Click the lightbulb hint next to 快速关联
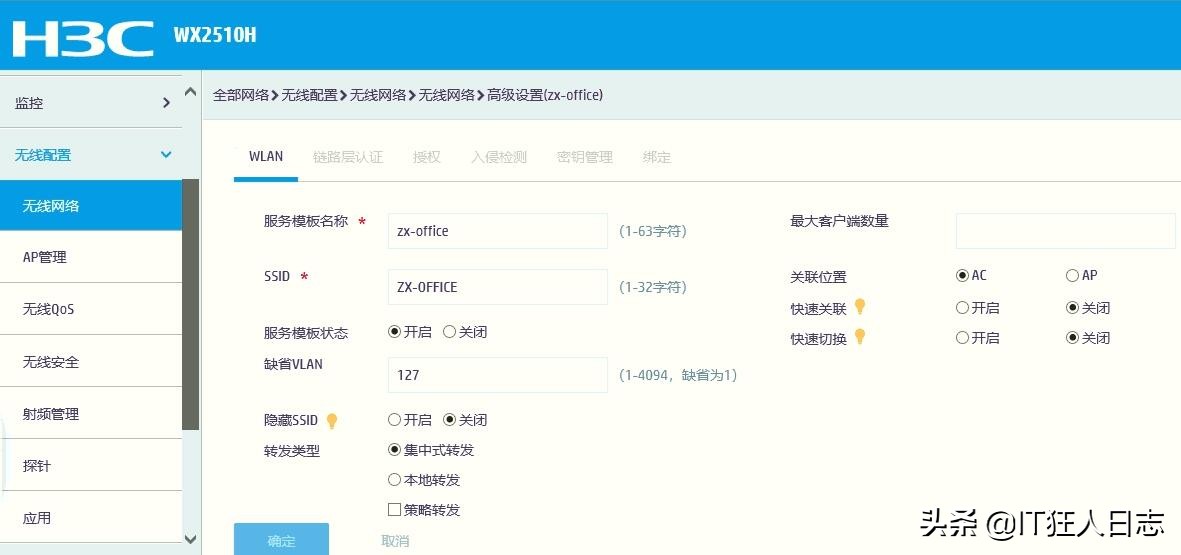The height and width of the screenshot is (555, 1181). (859, 307)
